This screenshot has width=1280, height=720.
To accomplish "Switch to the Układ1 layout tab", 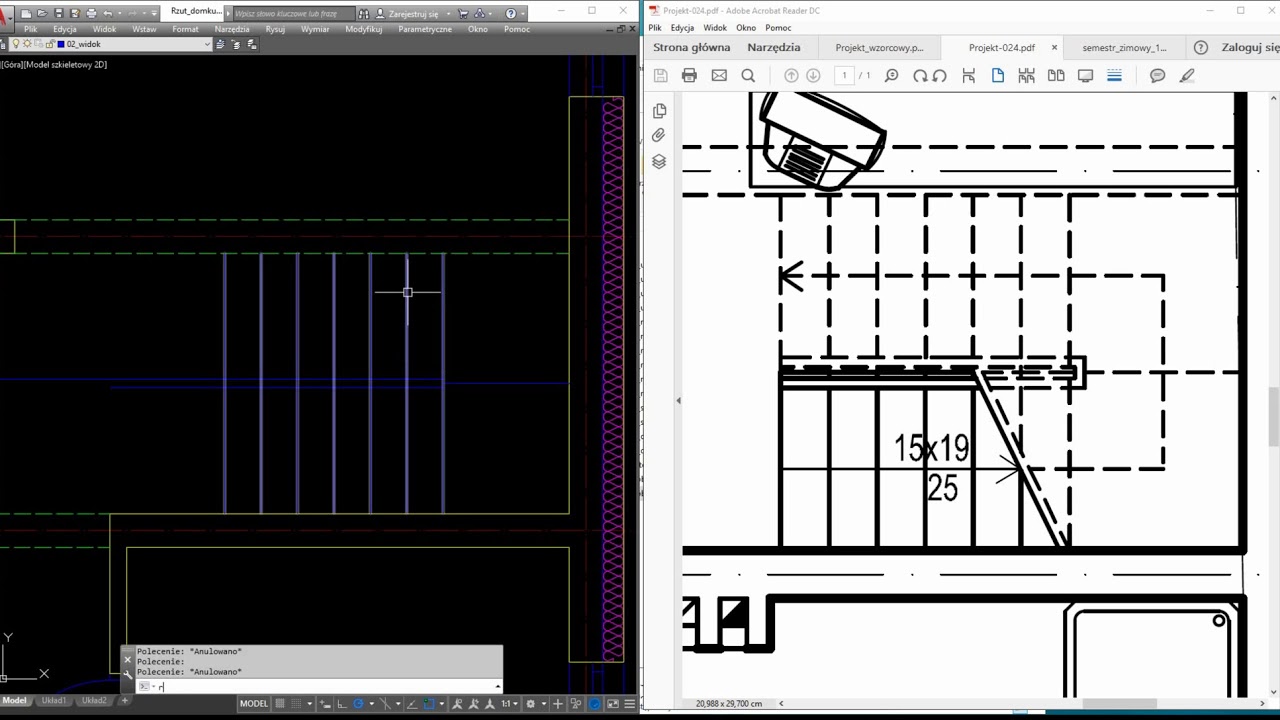I will 54,701.
